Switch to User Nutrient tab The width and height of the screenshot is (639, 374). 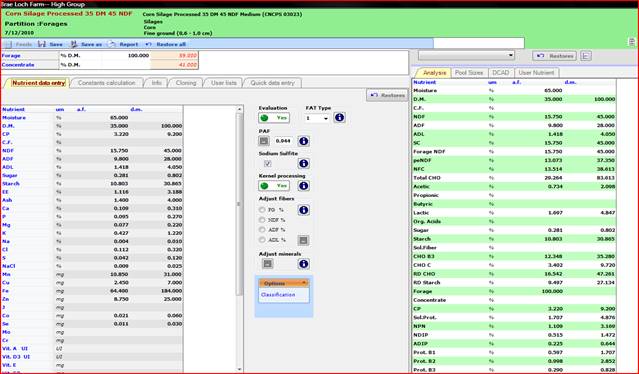[x=536, y=73]
